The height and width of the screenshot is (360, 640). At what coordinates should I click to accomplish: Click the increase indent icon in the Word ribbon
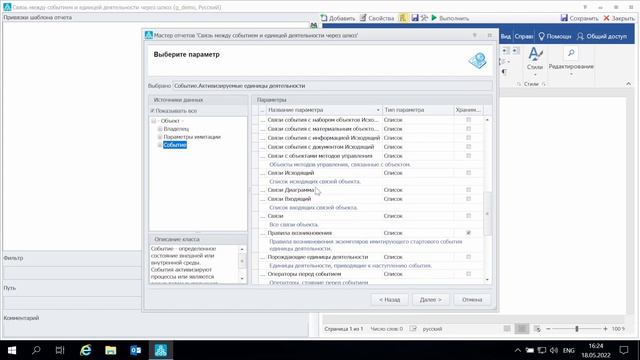coord(516,51)
